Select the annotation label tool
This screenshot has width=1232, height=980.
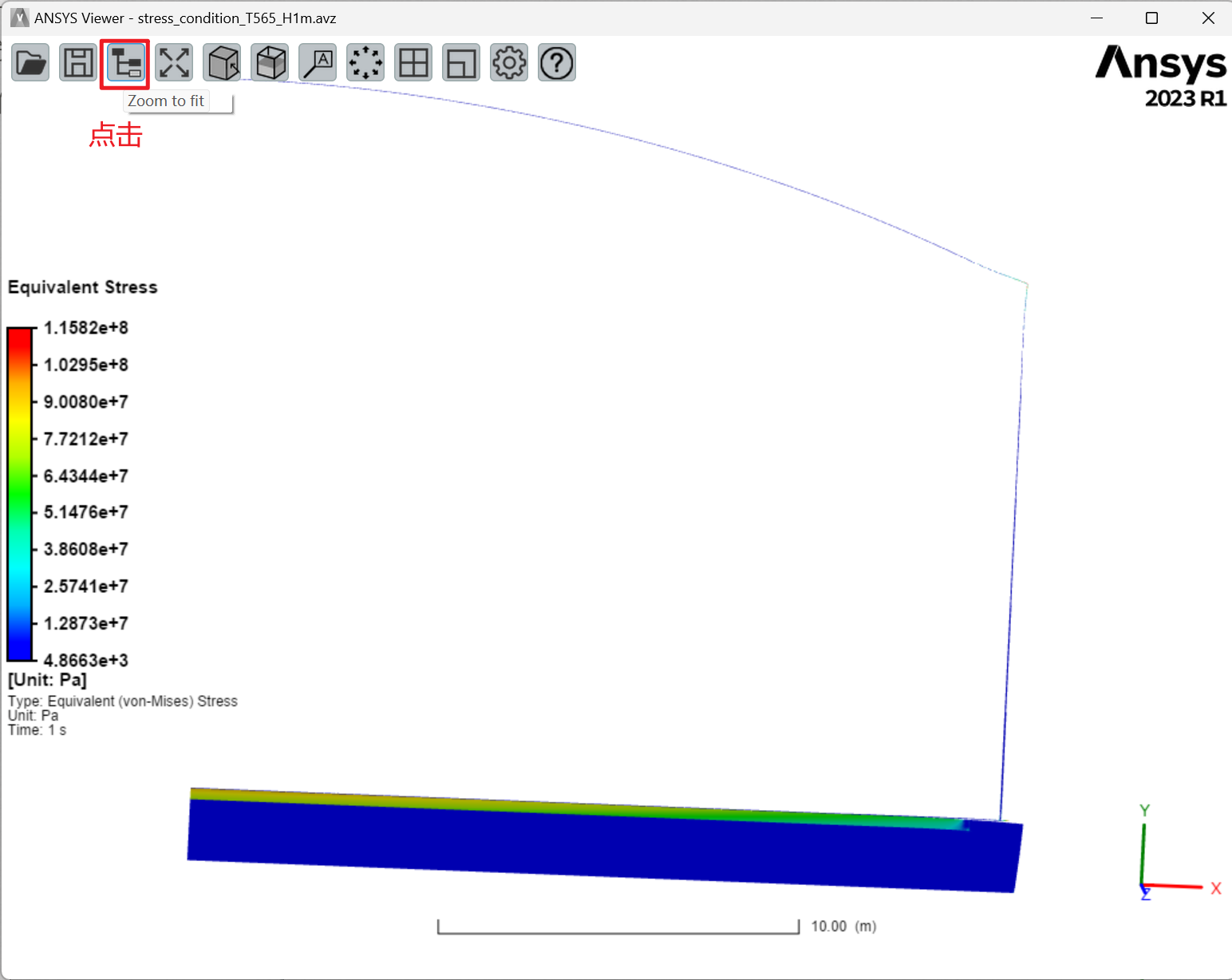pos(318,63)
